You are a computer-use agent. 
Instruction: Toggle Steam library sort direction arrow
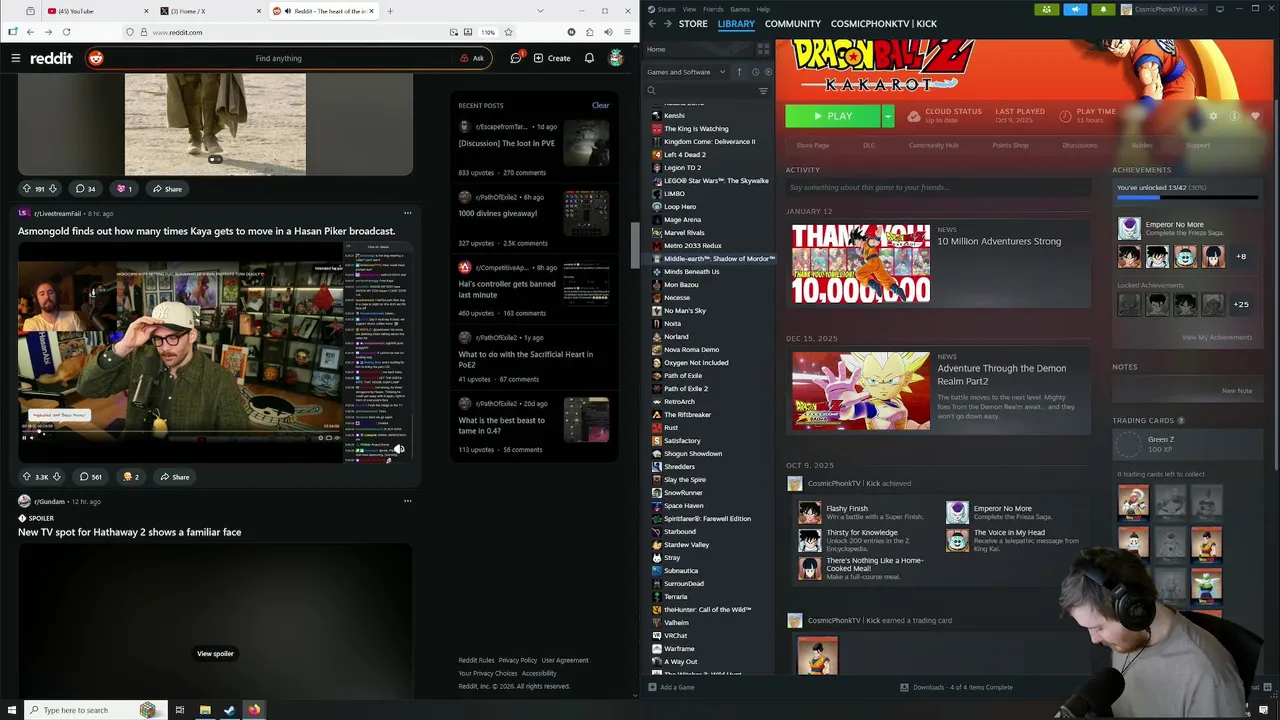740,72
